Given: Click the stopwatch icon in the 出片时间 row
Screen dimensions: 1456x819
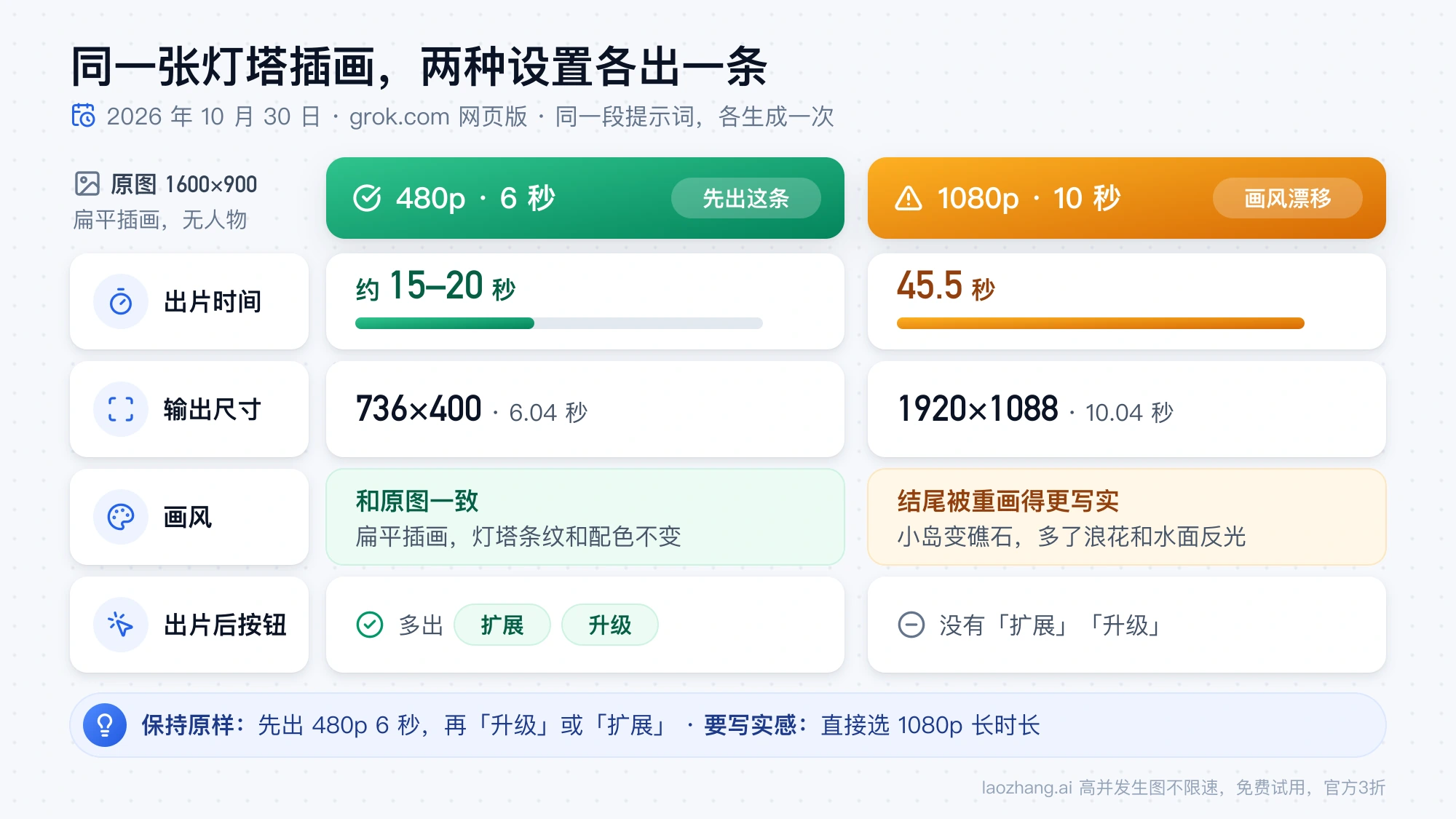Looking at the screenshot, I should [121, 301].
